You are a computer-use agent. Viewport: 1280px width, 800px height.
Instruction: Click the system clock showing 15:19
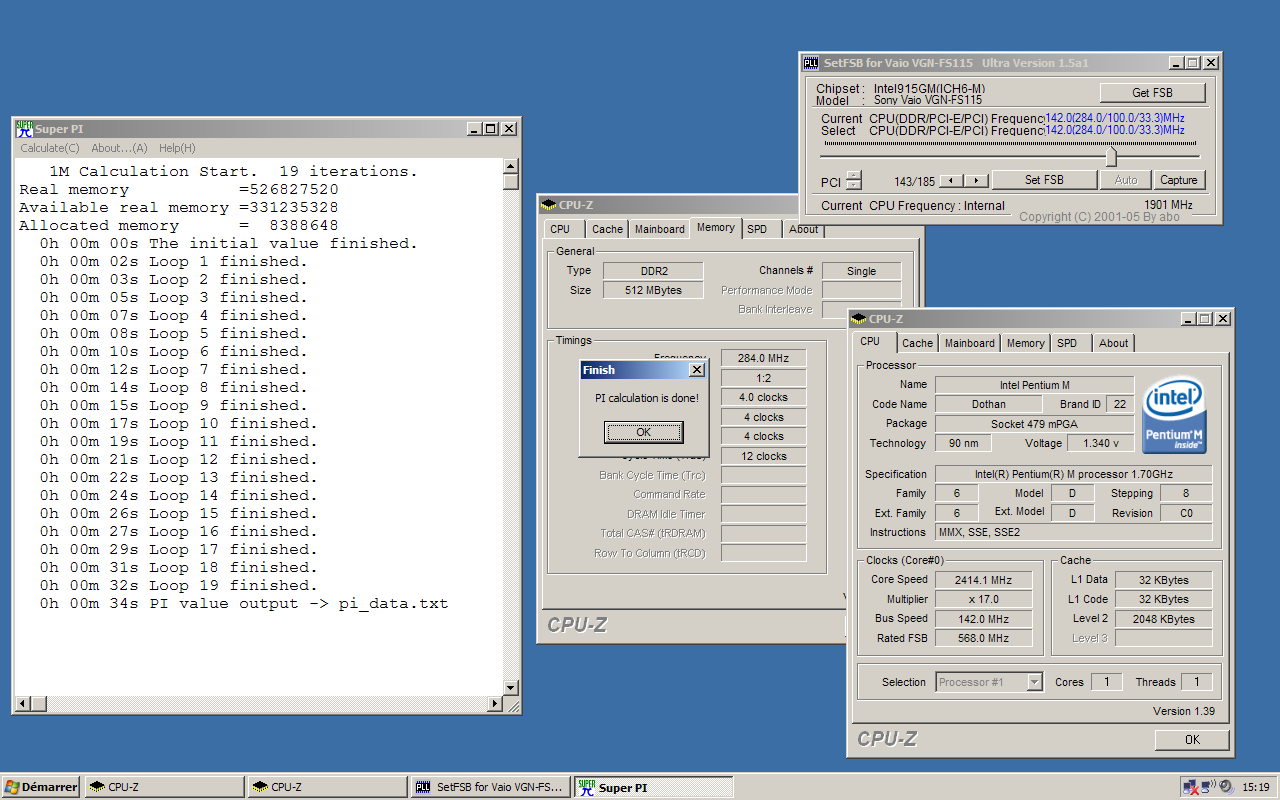coord(1255,787)
